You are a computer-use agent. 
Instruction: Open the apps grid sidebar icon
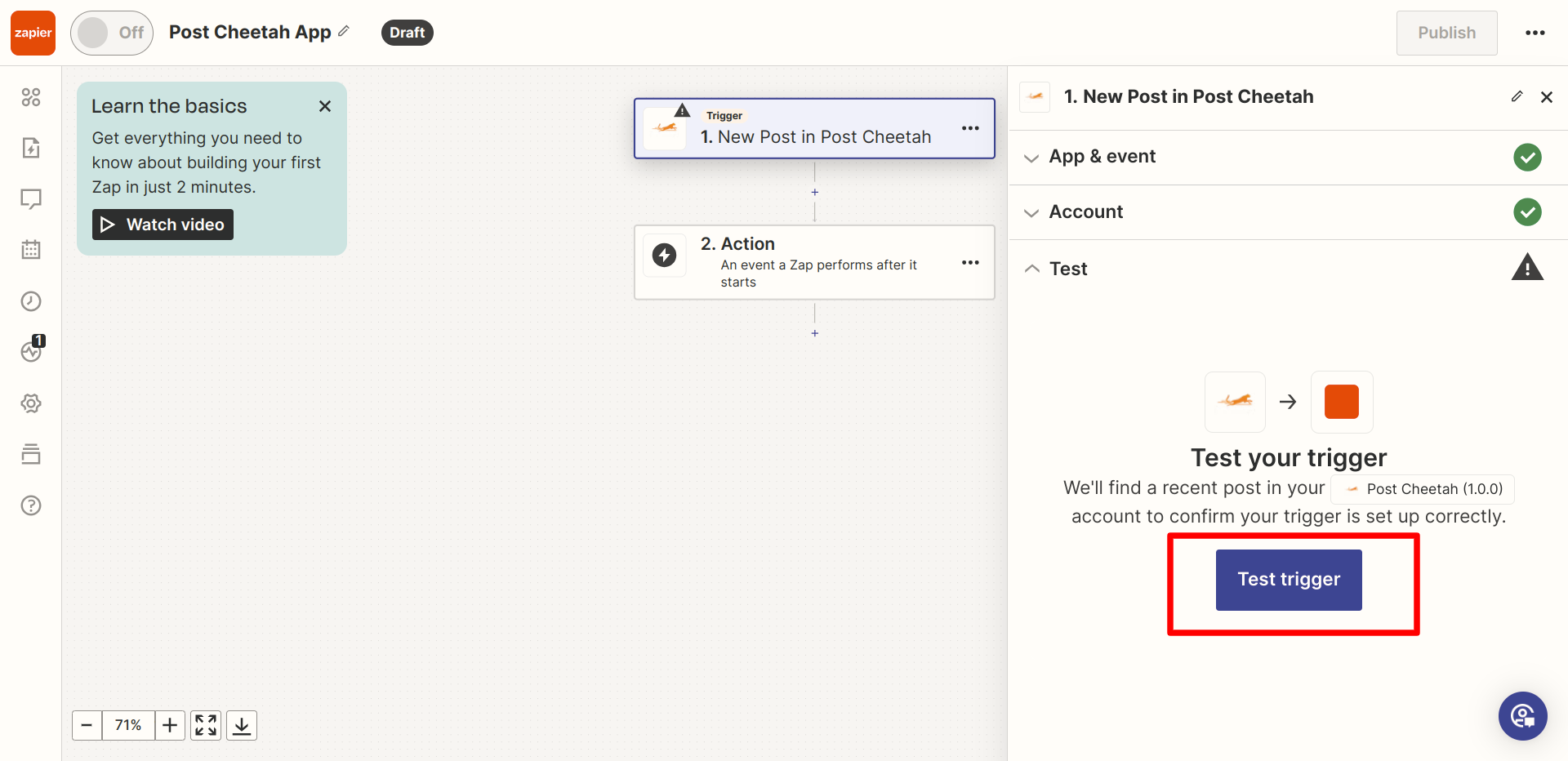tap(31, 97)
